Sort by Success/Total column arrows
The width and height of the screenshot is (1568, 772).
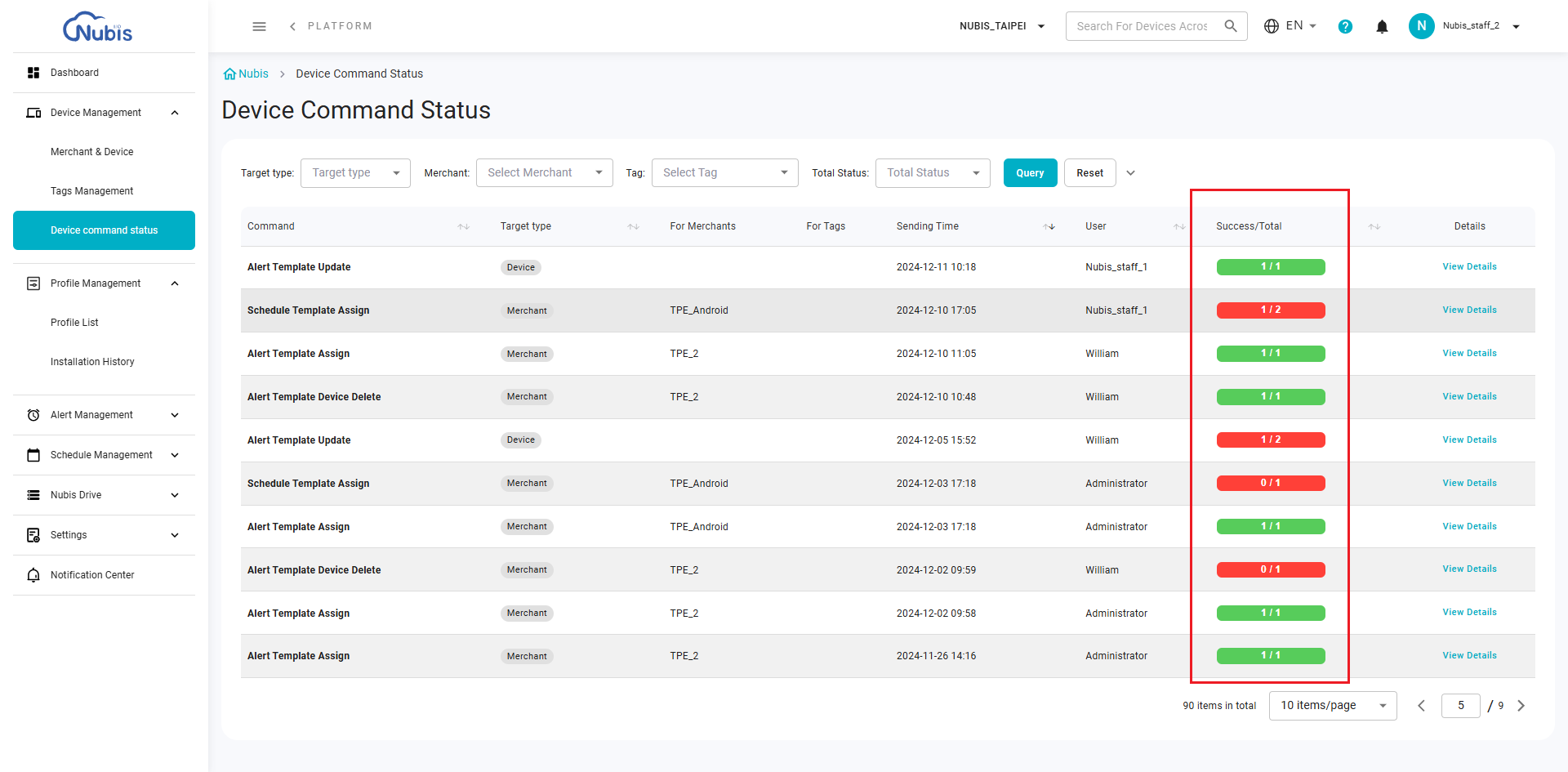click(1374, 226)
